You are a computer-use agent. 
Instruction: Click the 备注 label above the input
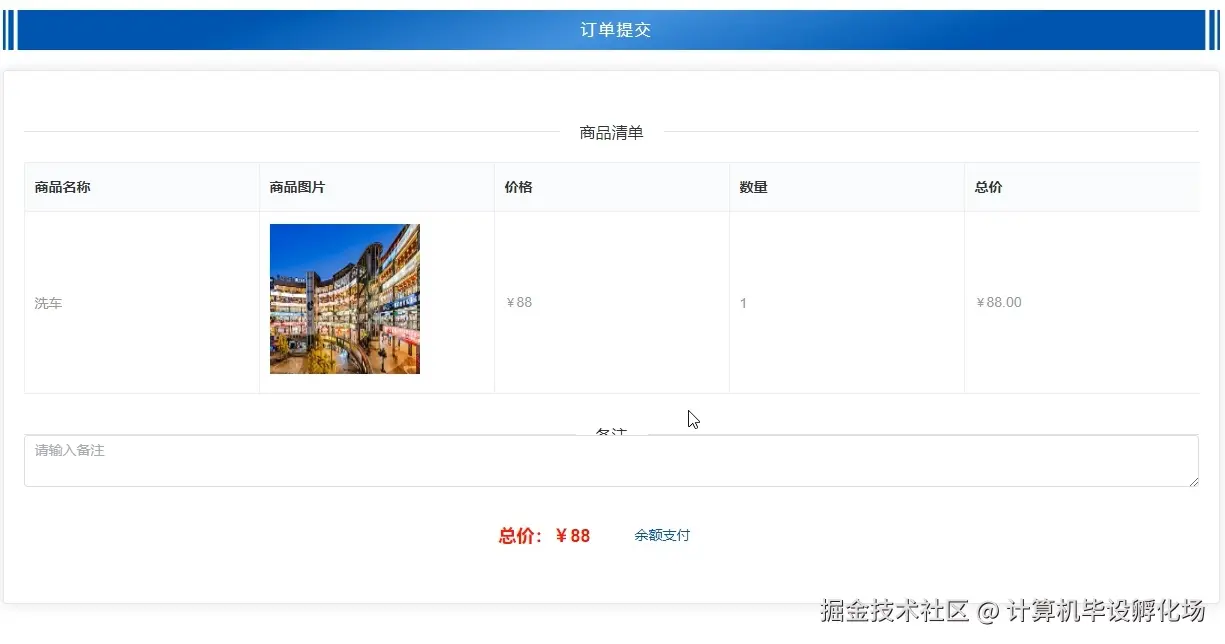tap(611, 430)
